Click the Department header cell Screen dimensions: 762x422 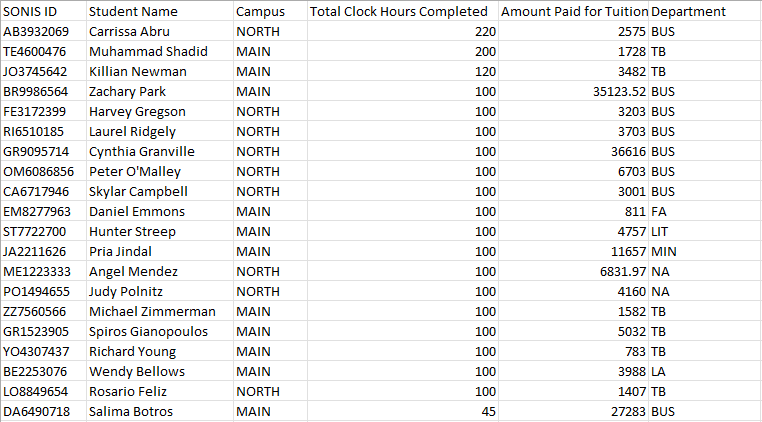pos(688,12)
